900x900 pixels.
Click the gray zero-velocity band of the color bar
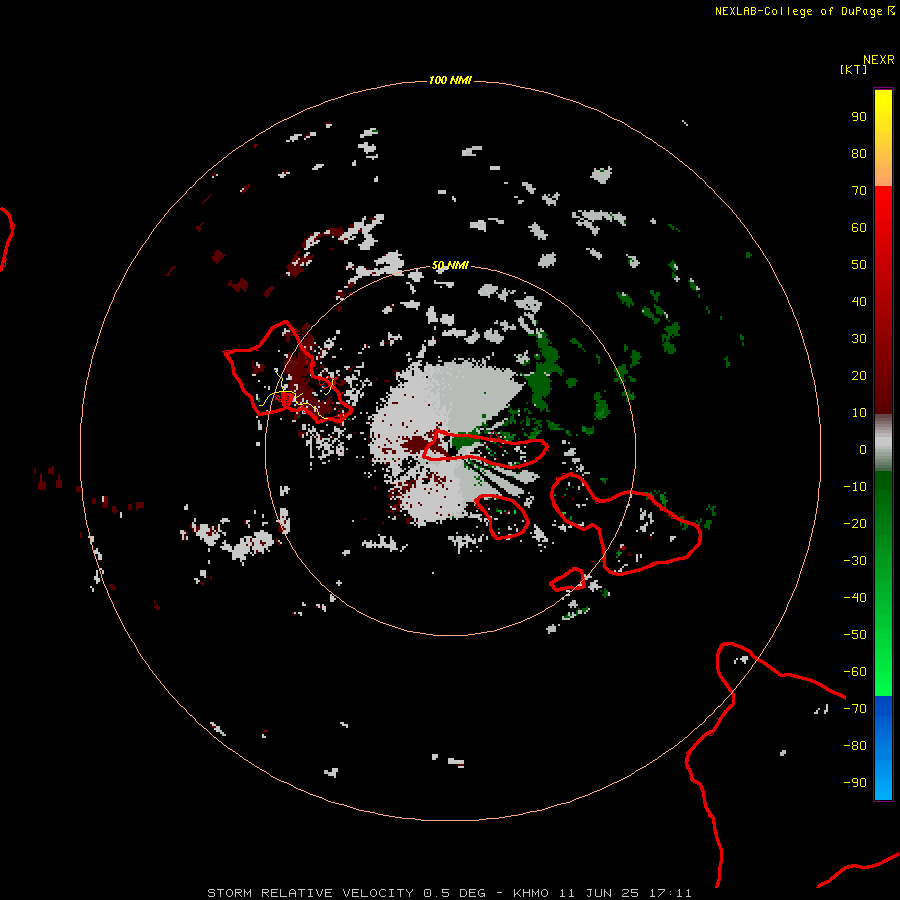tap(883, 443)
